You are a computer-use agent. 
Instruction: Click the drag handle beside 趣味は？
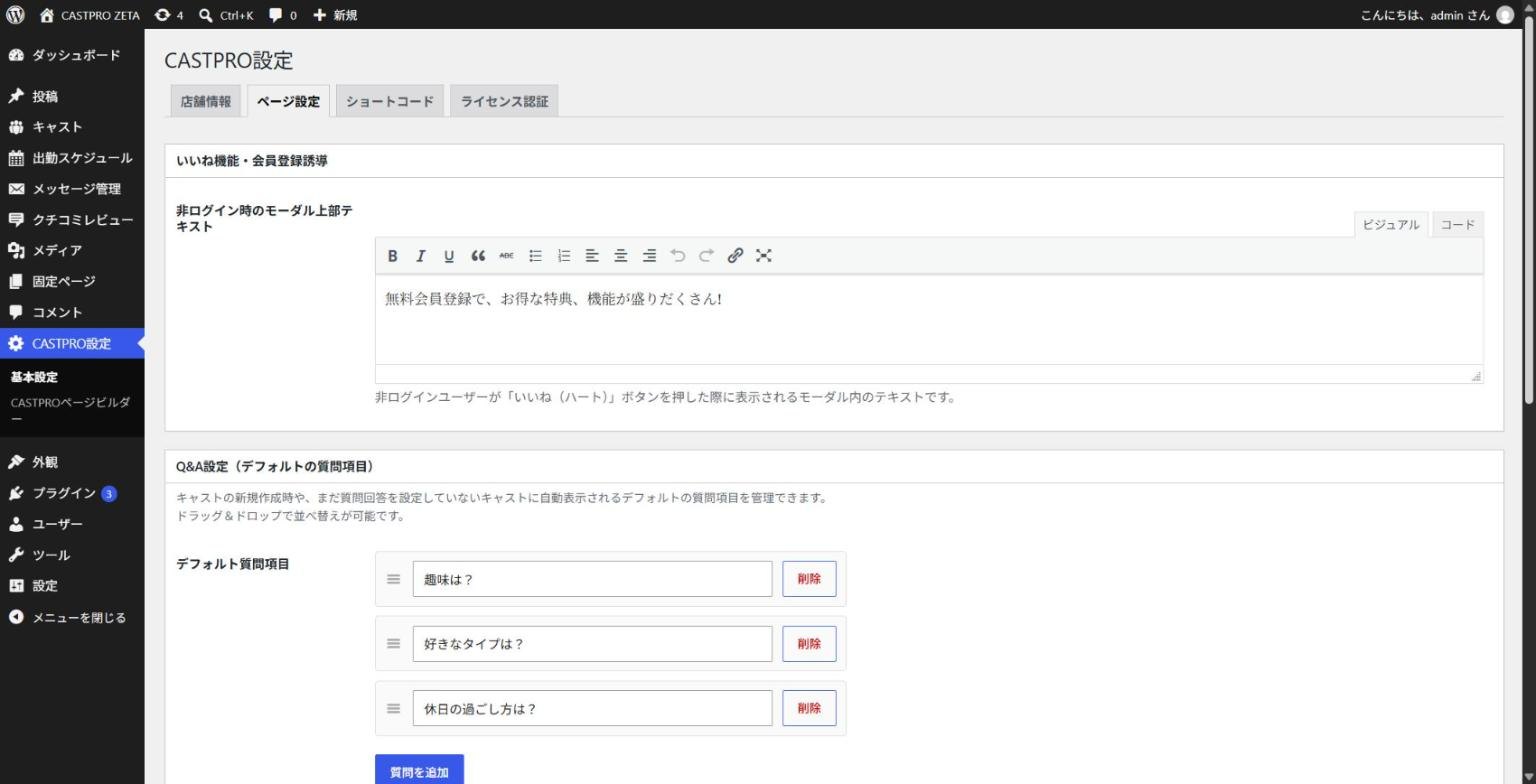pos(394,579)
